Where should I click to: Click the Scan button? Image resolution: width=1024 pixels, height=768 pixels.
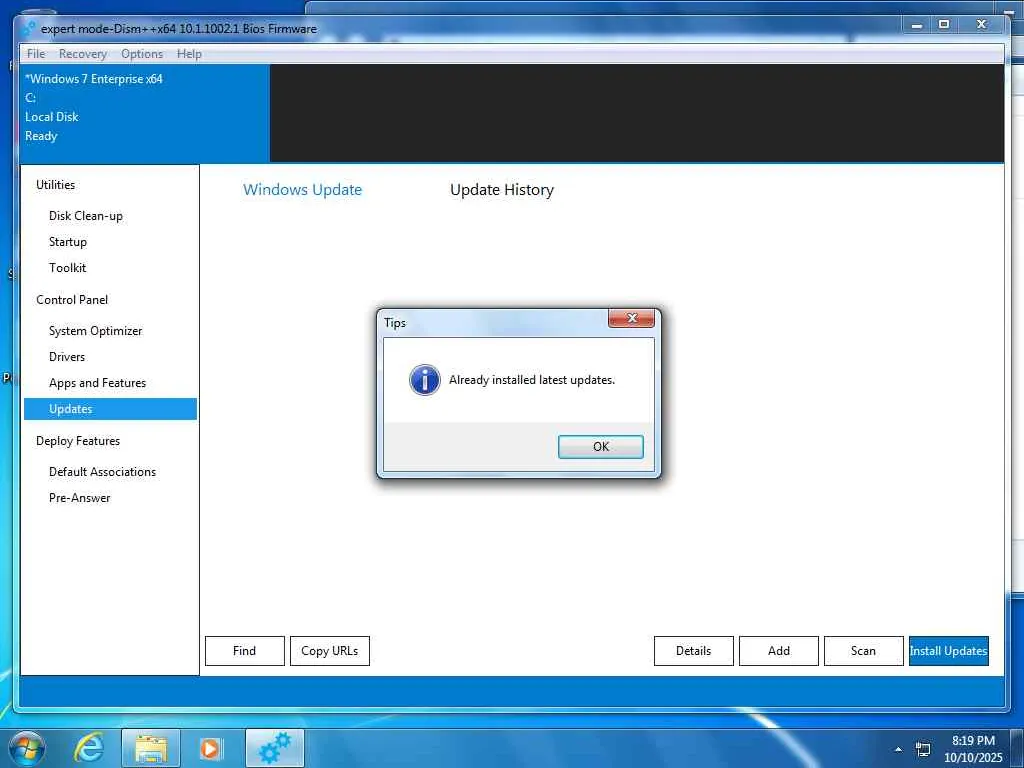point(863,650)
